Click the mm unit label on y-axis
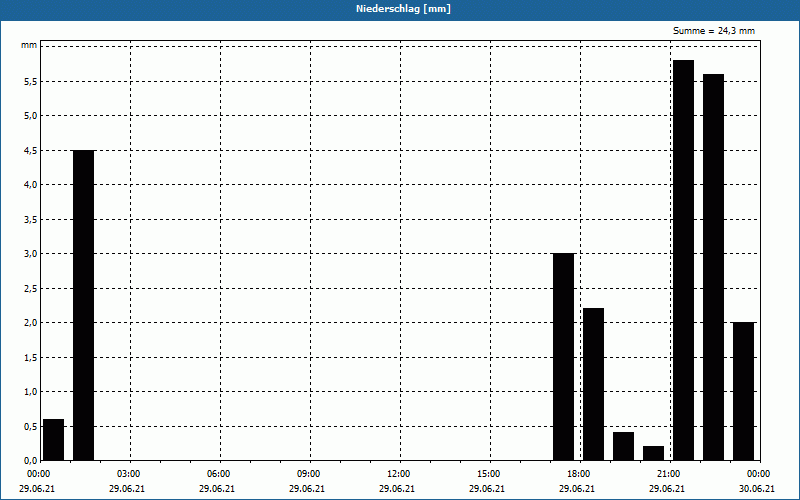Image resolution: width=800 pixels, height=500 pixels. (x=29, y=46)
